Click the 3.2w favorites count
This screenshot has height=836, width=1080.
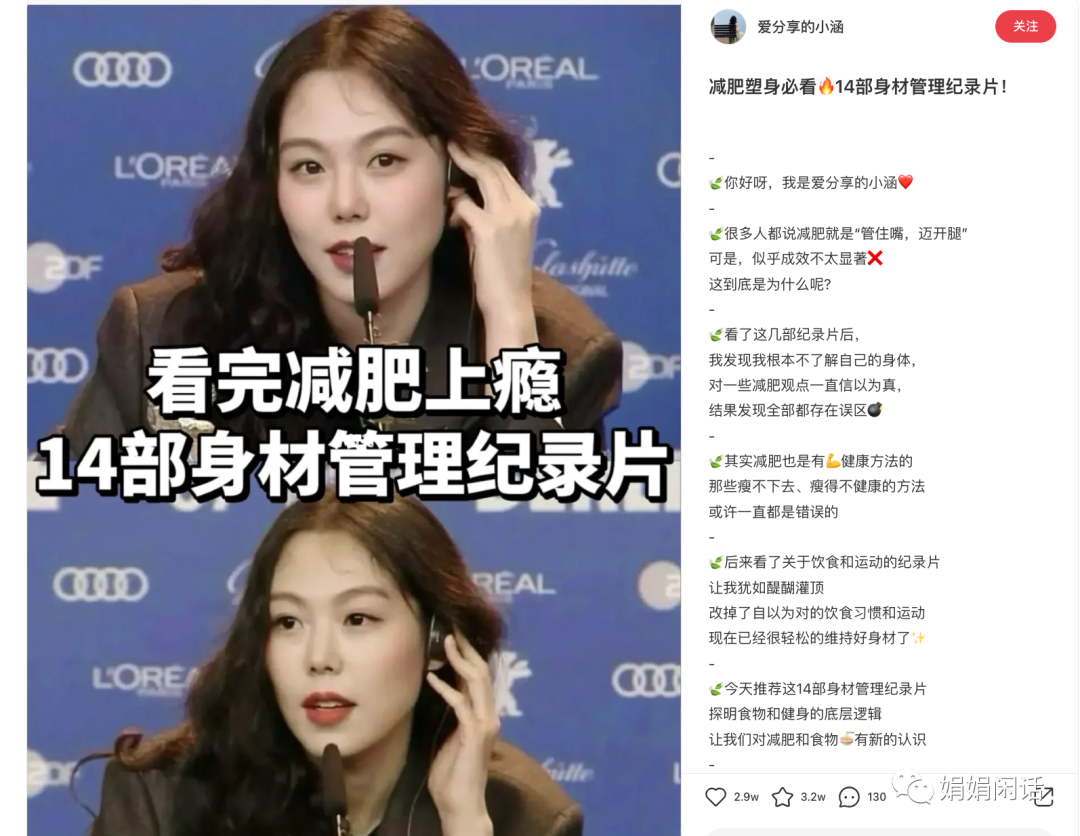pyautogui.click(x=813, y=797)
